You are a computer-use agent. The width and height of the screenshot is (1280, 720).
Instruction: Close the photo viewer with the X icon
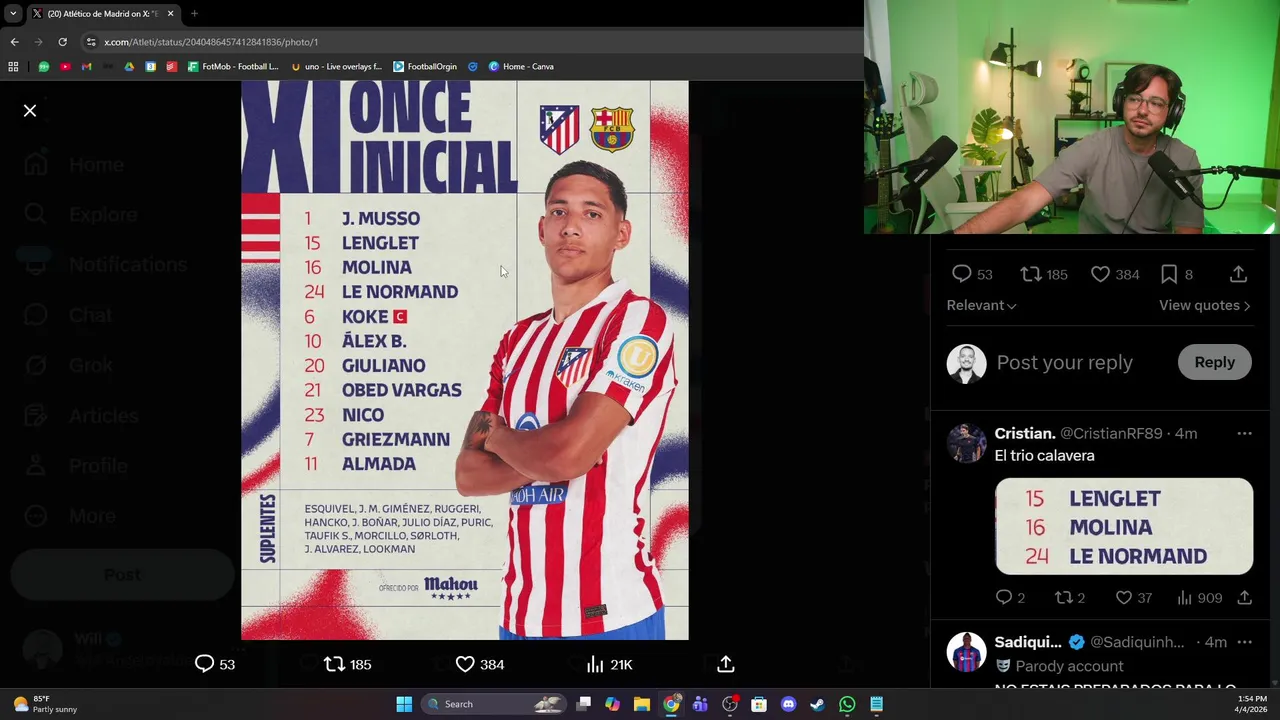click(x=30, y=111)
